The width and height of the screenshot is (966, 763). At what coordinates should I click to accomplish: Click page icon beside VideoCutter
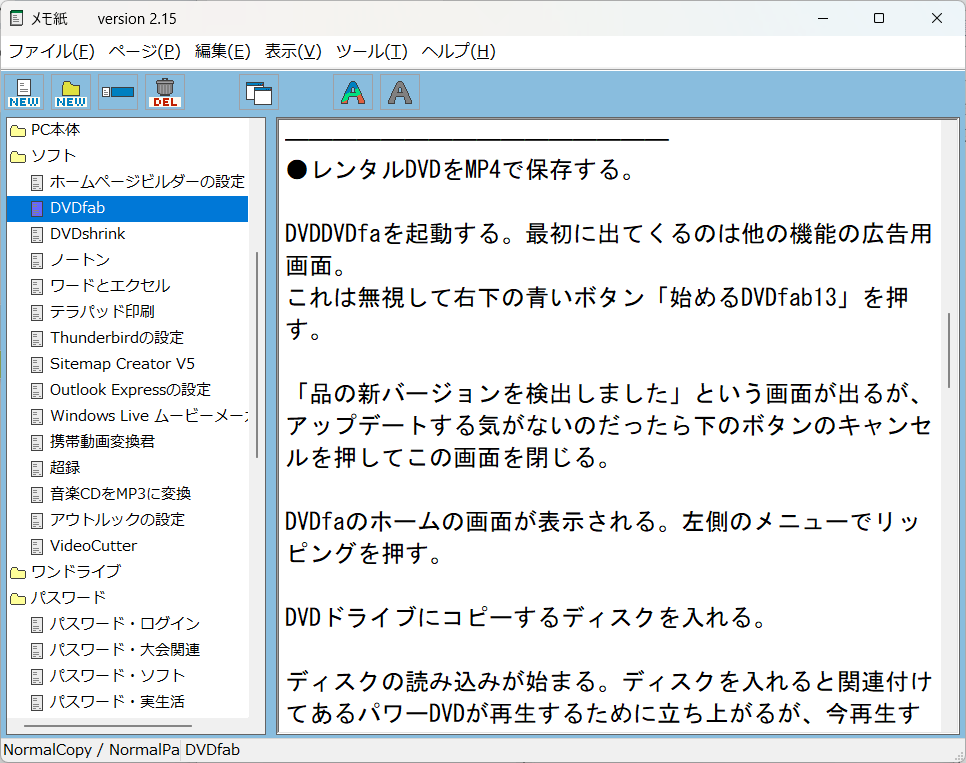[x=37, y=546]
